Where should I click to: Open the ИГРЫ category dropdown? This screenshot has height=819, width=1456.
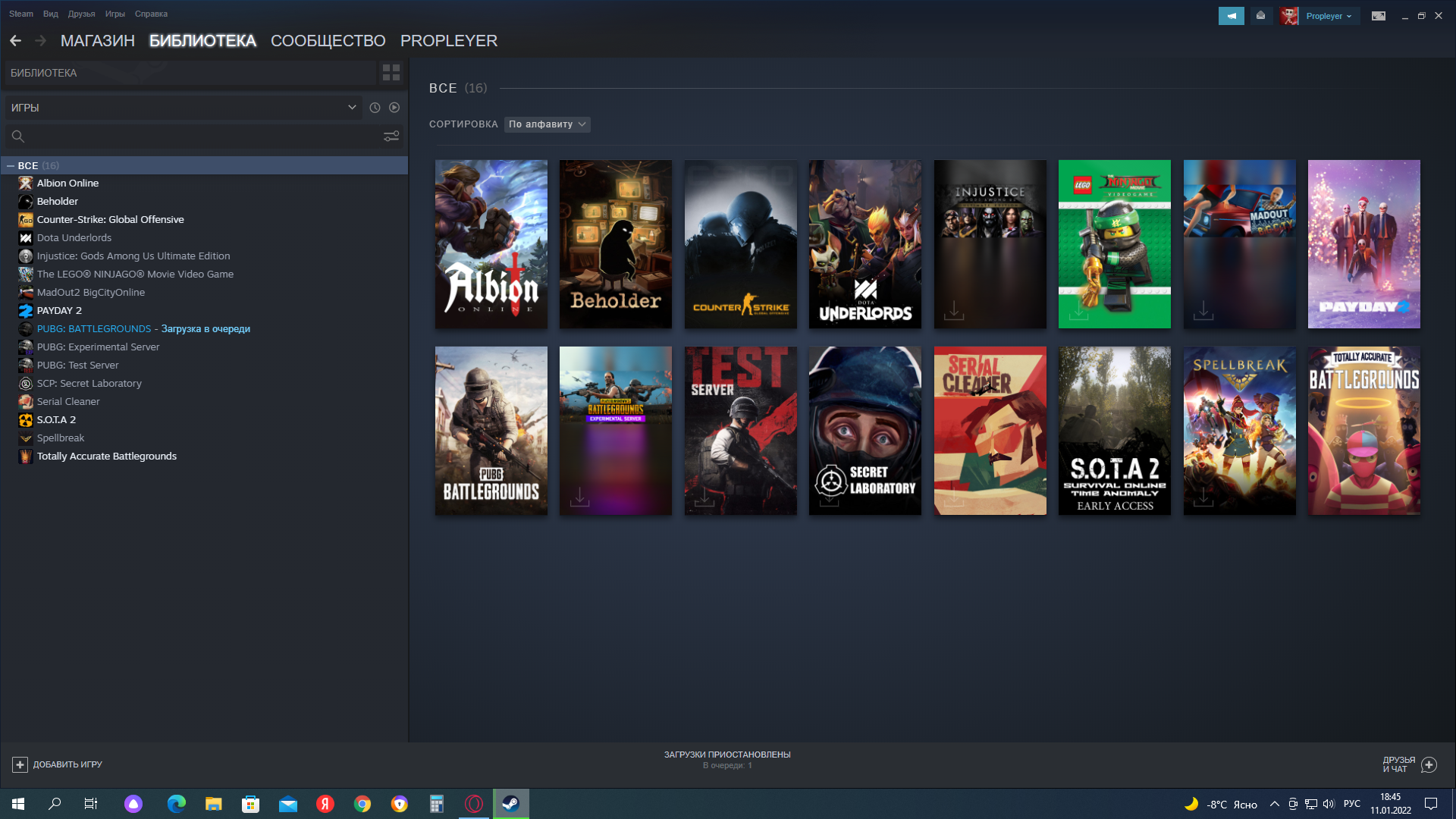(184, 108)
